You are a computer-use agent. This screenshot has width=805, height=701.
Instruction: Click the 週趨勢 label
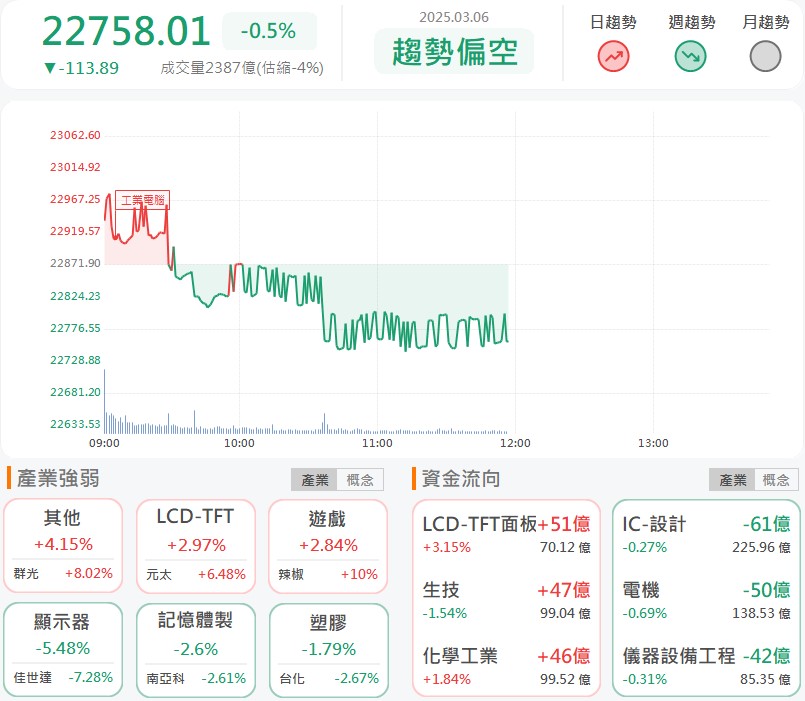692,22
